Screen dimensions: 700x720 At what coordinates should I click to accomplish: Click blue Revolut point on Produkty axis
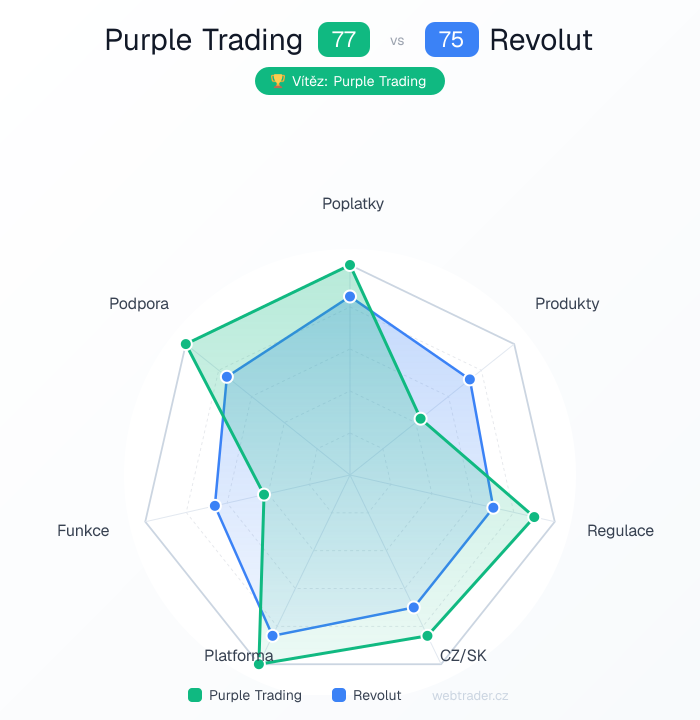[470, 378]
